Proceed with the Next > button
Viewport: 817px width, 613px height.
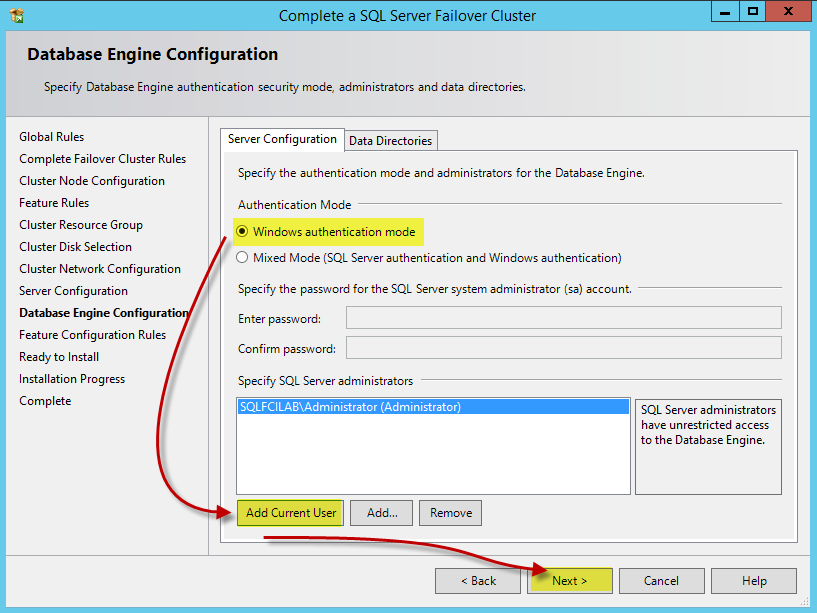[570, 581]
